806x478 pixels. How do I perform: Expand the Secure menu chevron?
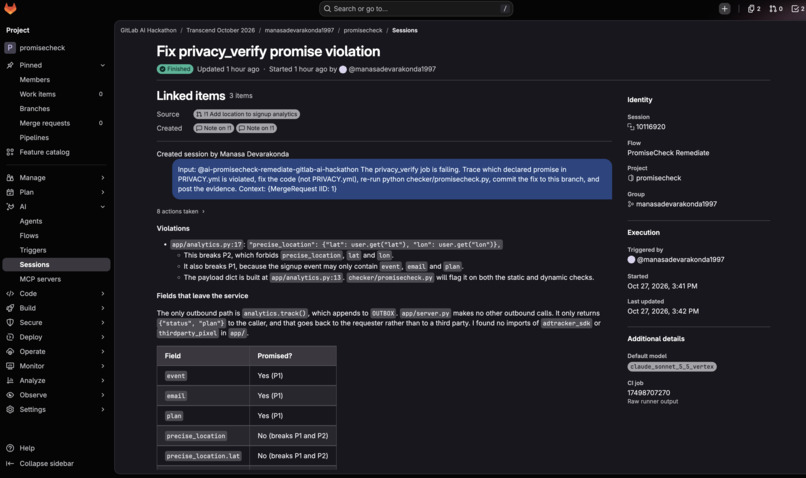coord(102,322)
